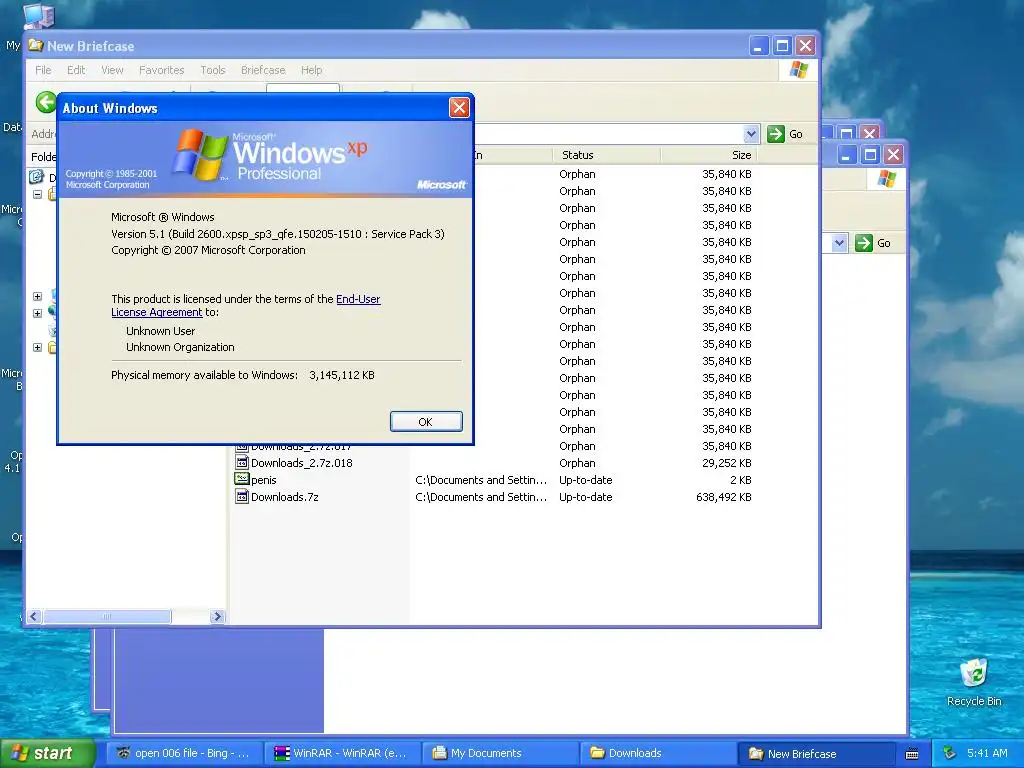Open the File menu
Screen dimensions: 1024x768
point(43,70)
